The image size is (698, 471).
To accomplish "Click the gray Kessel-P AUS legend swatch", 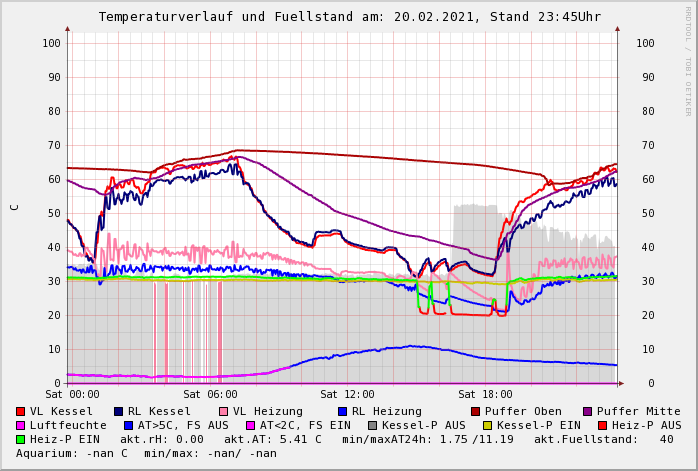I will point(372,425).
